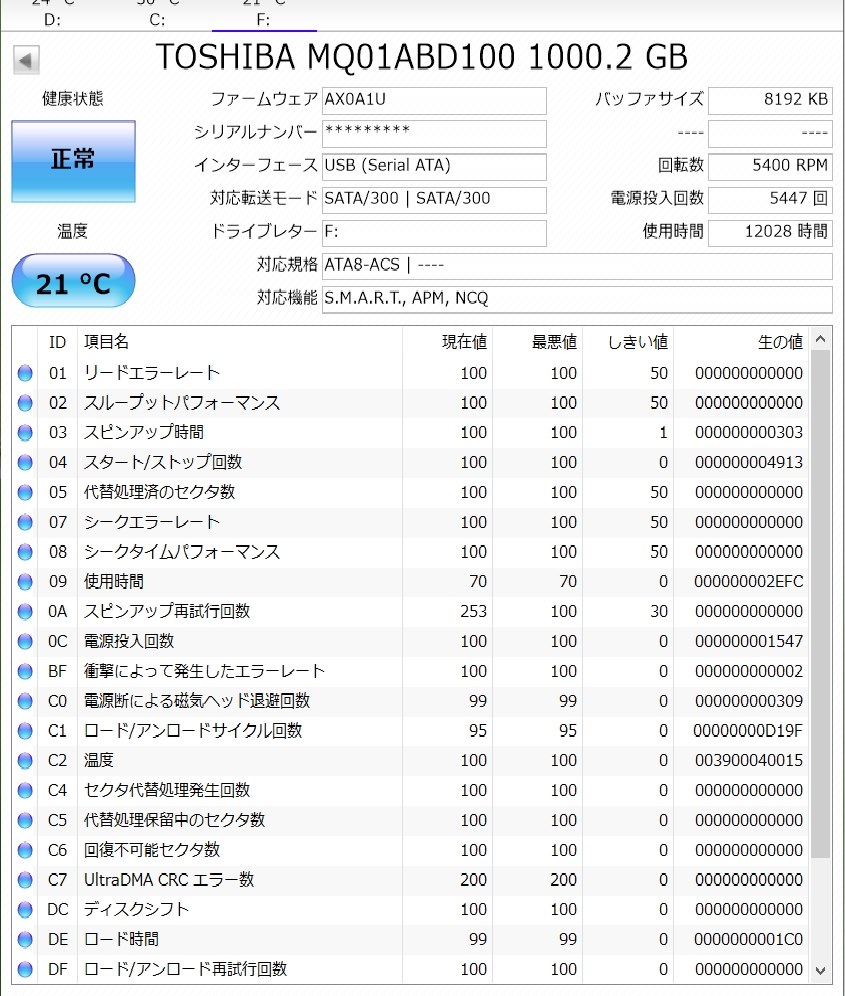
Task: Sort by the 項目名 column header
Action: [x=240, y=342]
